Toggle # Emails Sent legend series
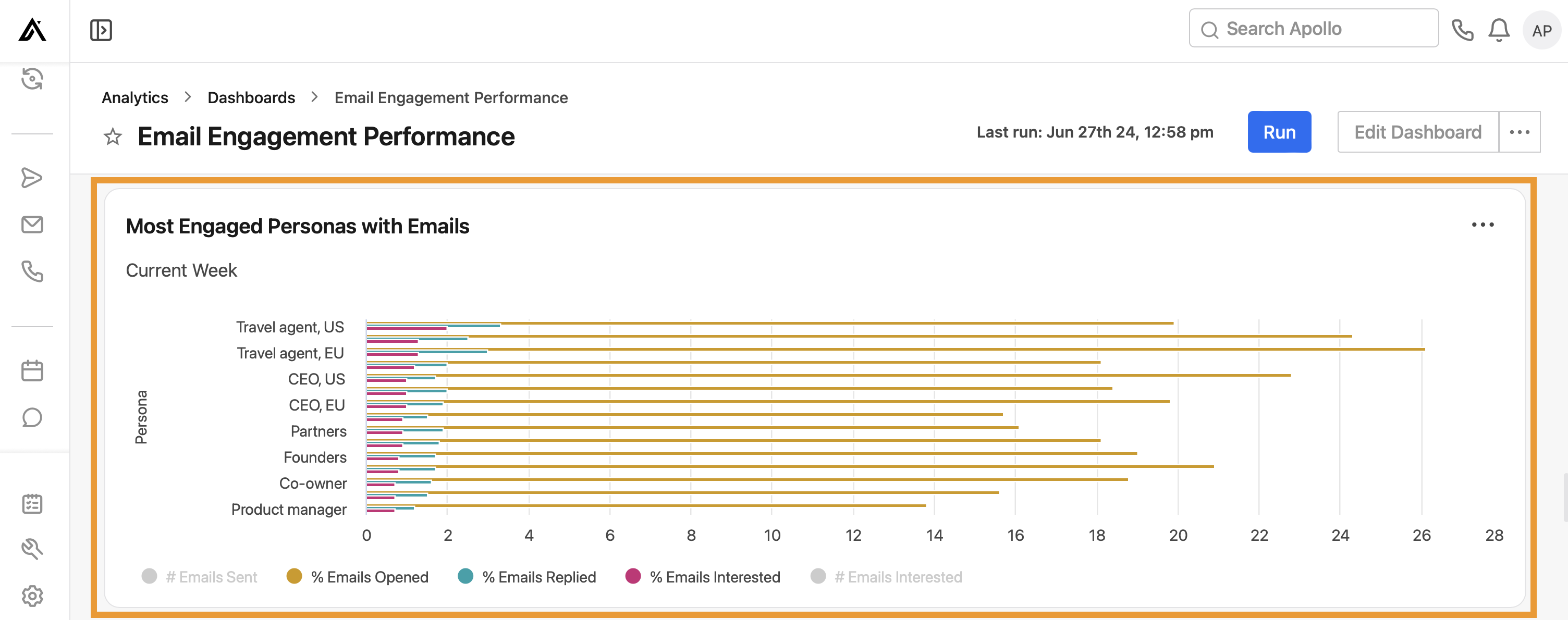Screen dimensions: 1568x620 [199, 576]
